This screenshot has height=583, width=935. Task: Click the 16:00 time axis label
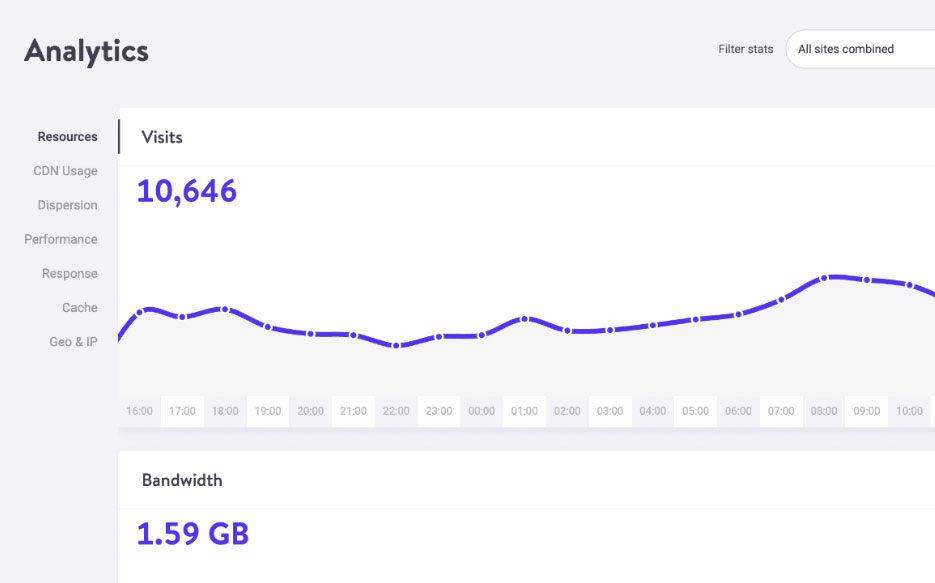coord(140,411)
